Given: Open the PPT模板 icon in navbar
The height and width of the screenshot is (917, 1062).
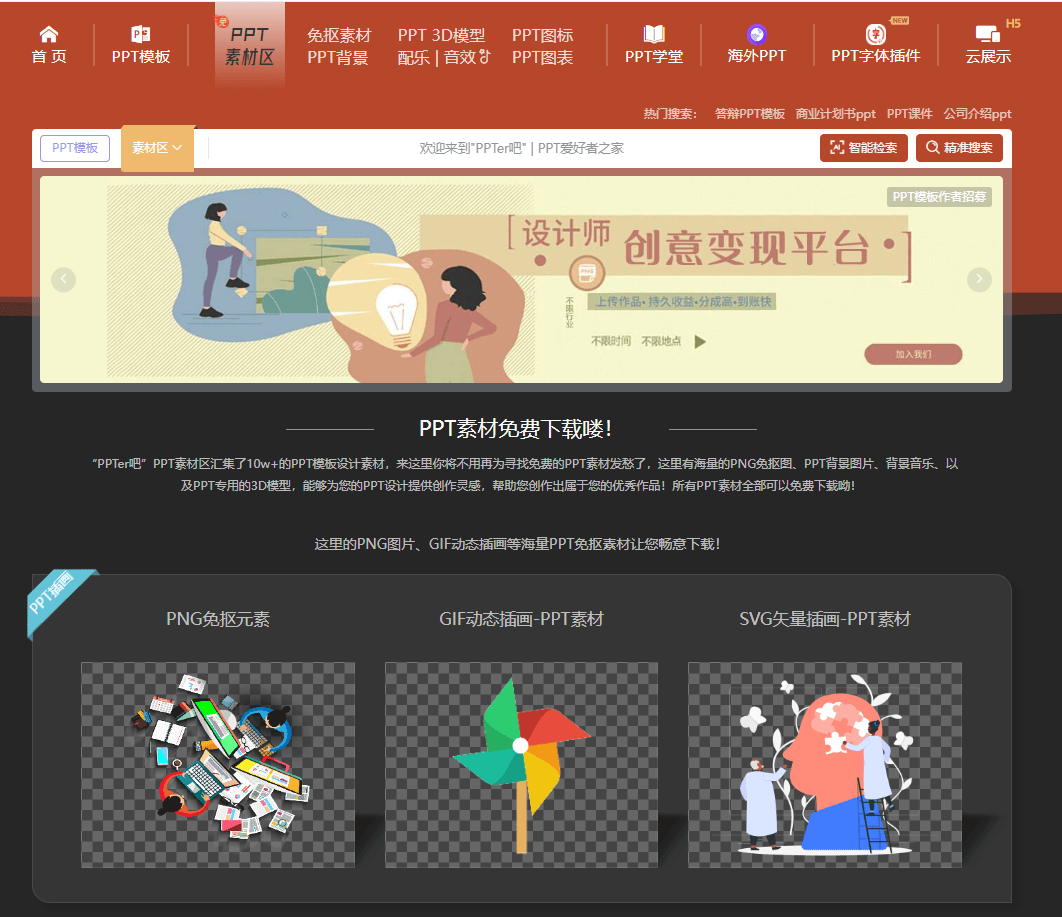Looking at the screenshot, I should point(141,35).
